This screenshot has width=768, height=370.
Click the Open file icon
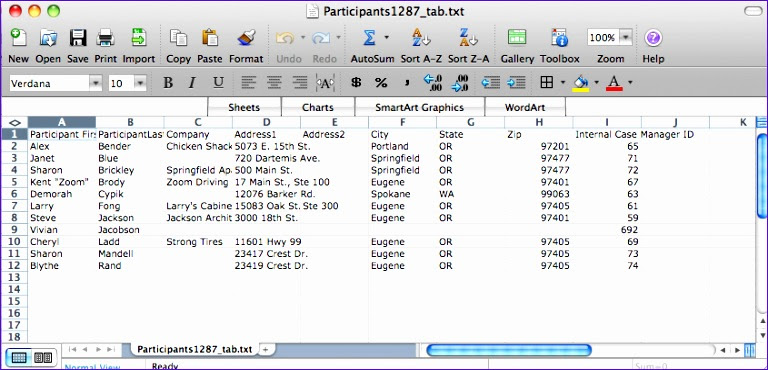[x=48, y=38]
